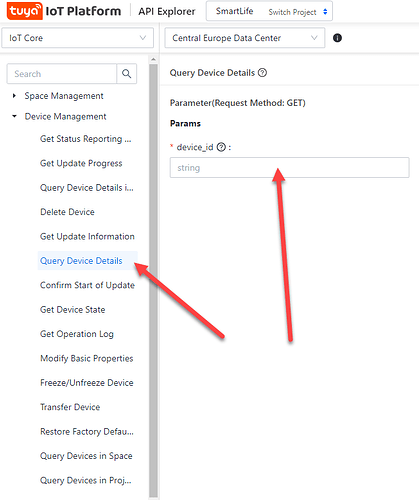Collapse the Device Management tree node

tap(14, 116)
